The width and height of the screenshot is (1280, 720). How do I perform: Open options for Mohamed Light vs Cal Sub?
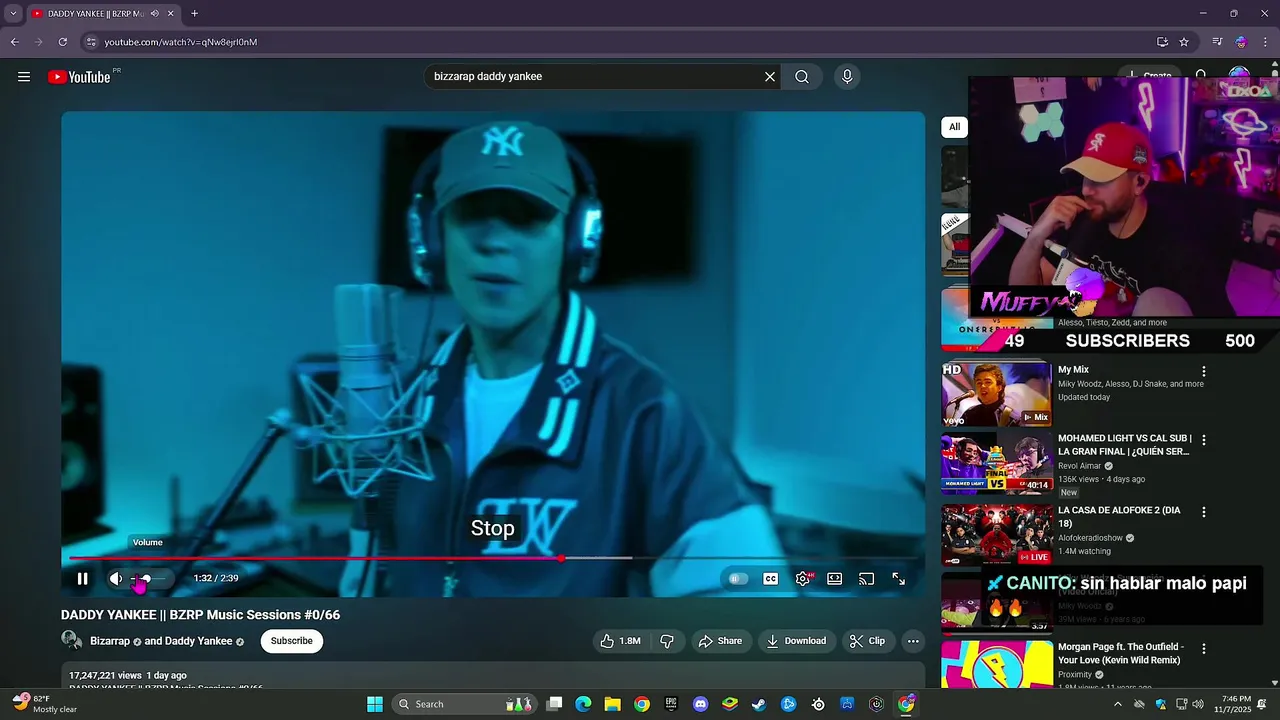click(1204, 440)
